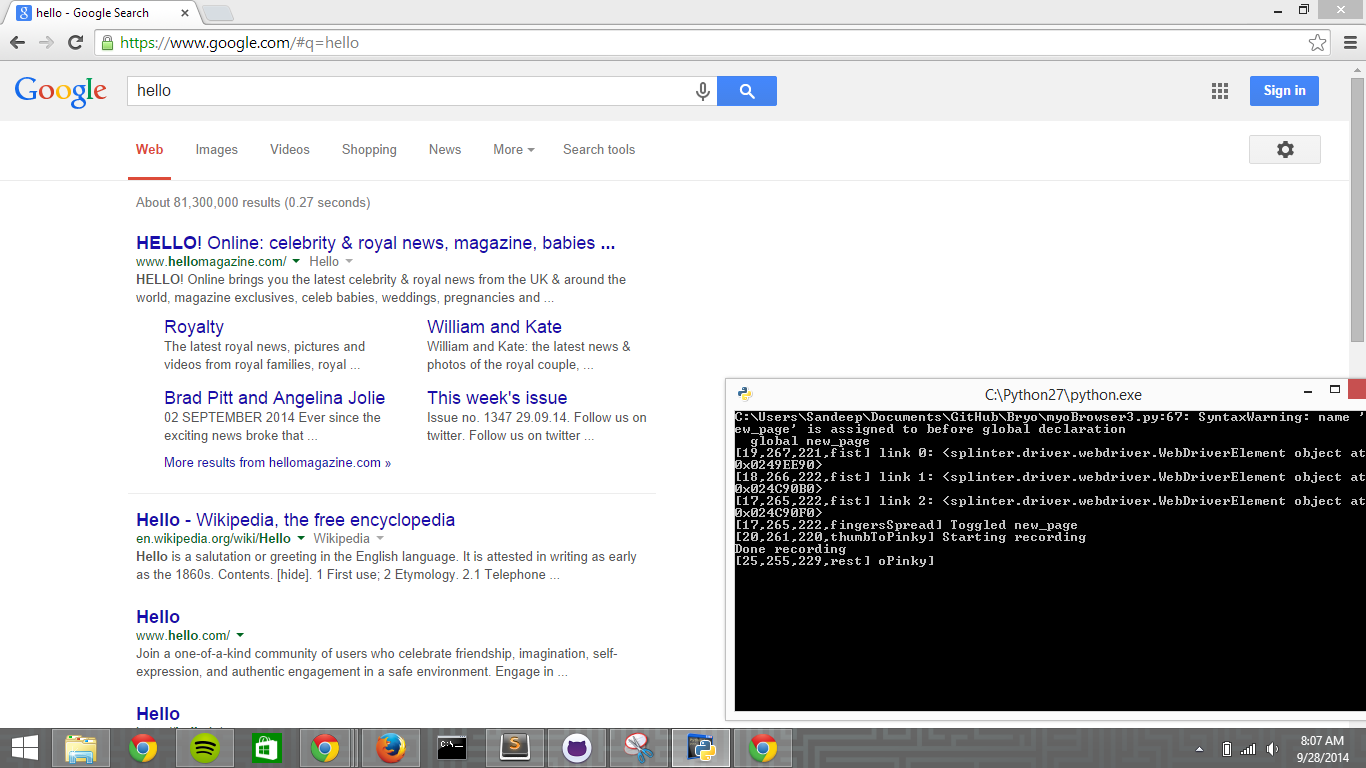This screenshot has width=1366, height=768.
Task: Open the This week's issue sitelink
Action: coord(497,398)
